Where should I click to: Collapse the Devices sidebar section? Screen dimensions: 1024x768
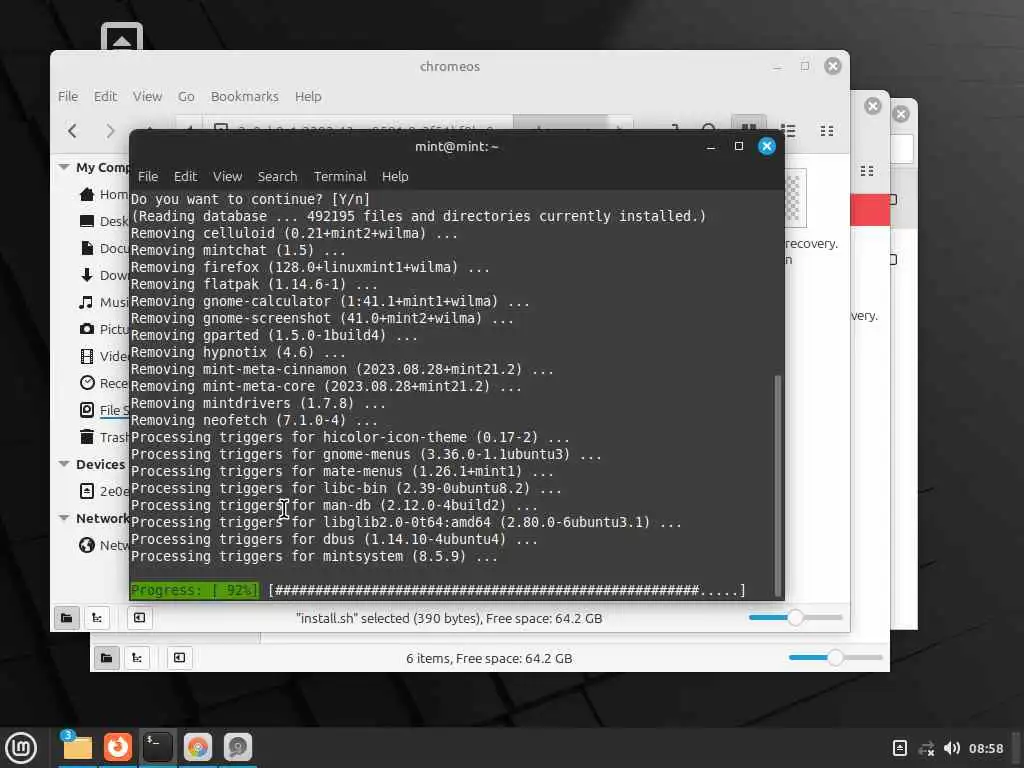(64, 464)
